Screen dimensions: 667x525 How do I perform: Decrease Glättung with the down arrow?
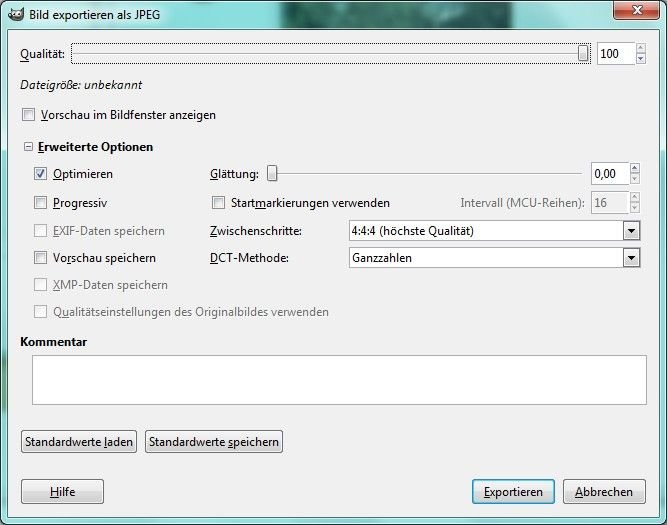(x=635, y=179)
